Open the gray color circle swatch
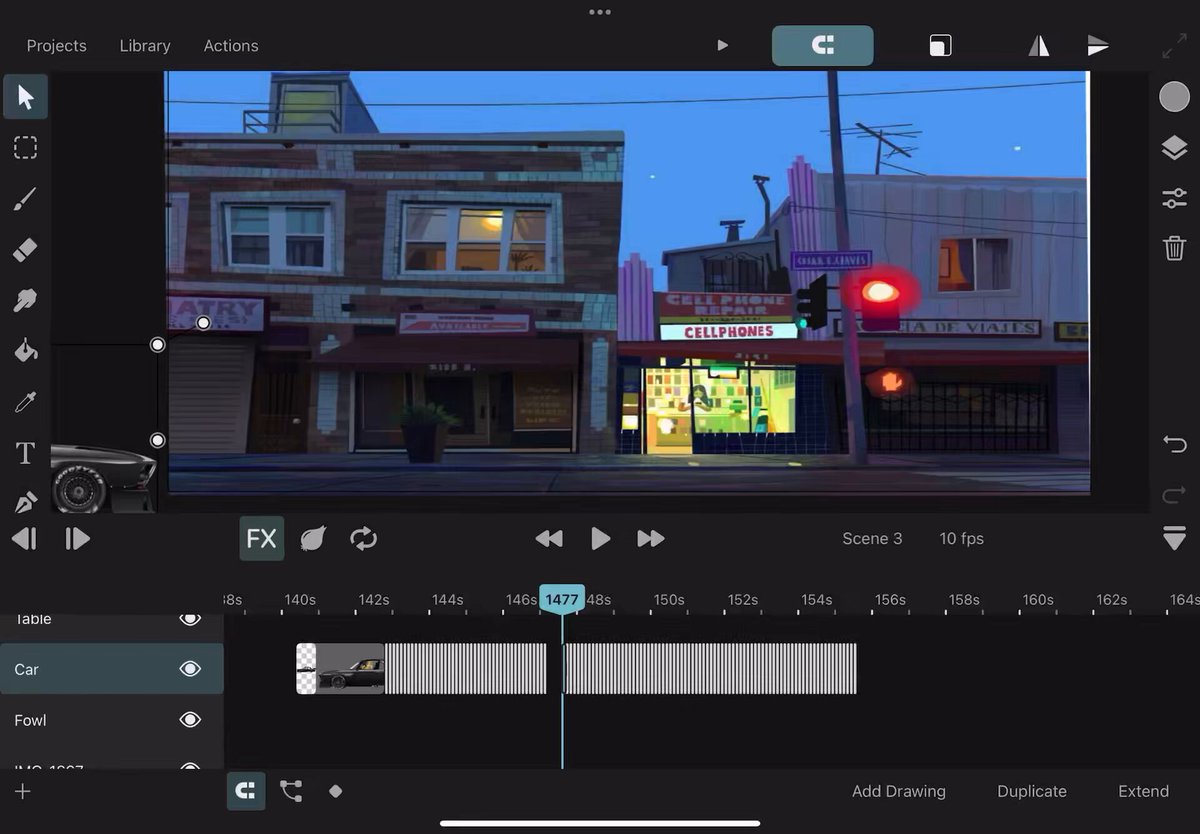 (x=1174, y=97)
